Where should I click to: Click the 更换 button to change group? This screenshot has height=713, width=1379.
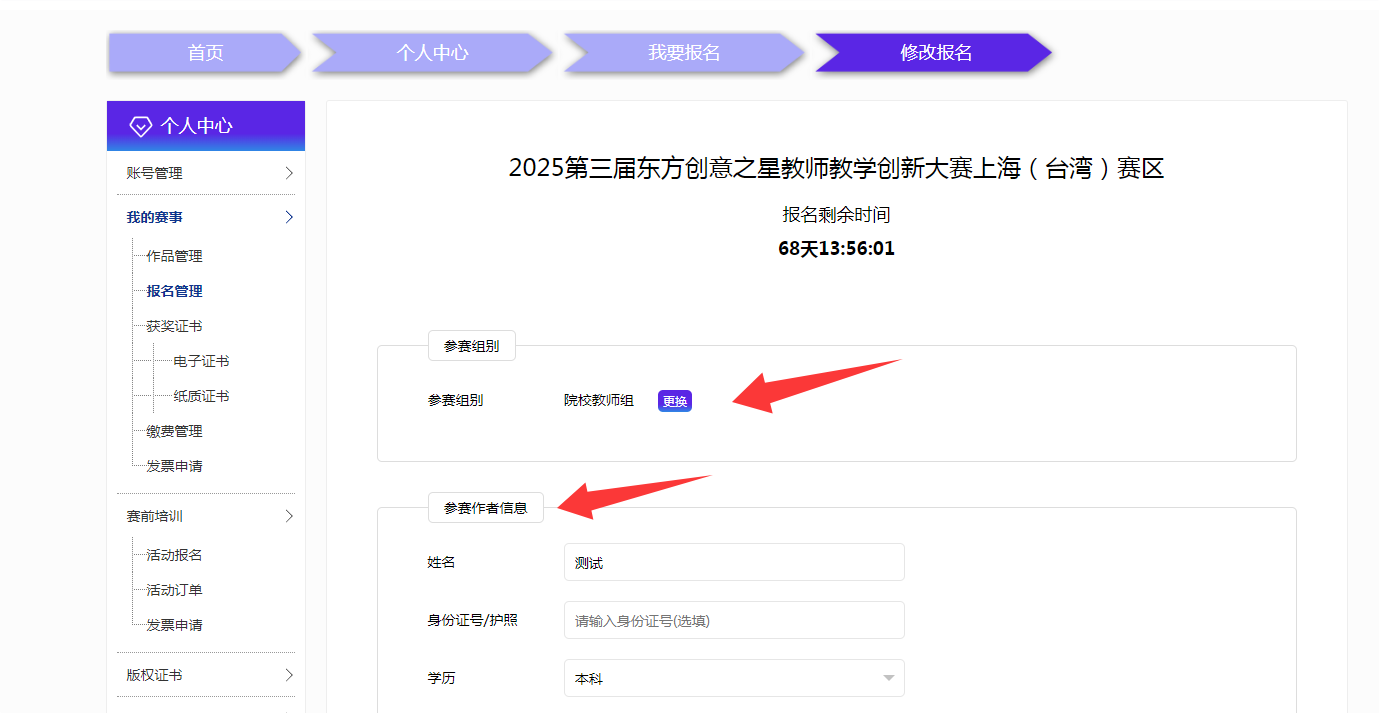tap(674, 400)
